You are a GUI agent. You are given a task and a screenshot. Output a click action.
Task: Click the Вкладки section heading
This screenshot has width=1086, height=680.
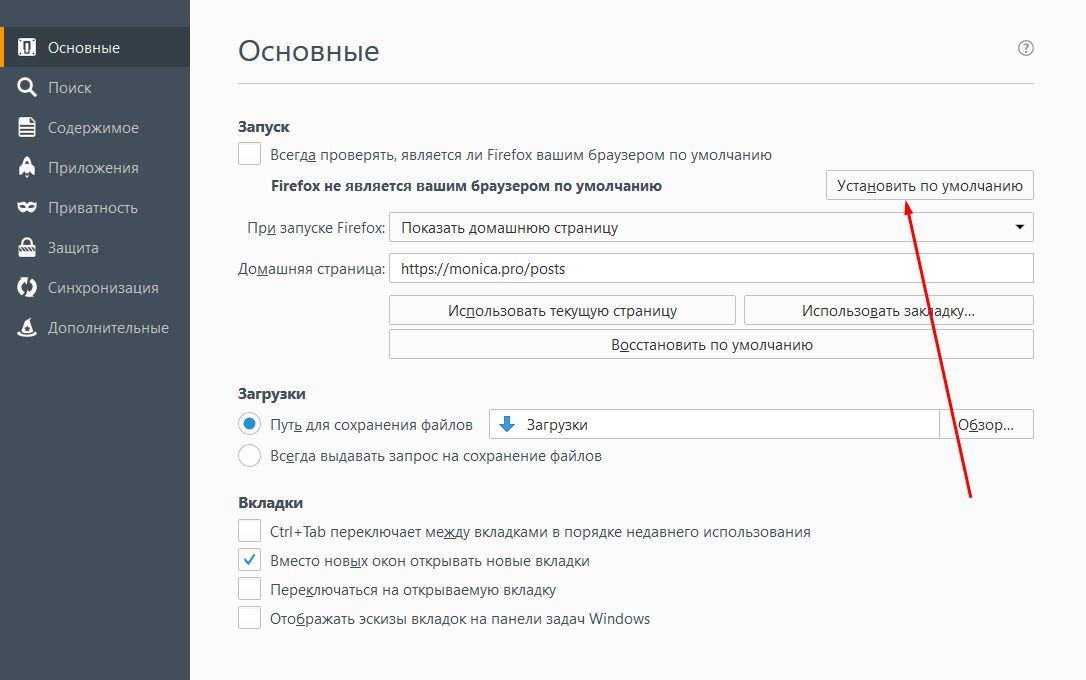(270, 503)
